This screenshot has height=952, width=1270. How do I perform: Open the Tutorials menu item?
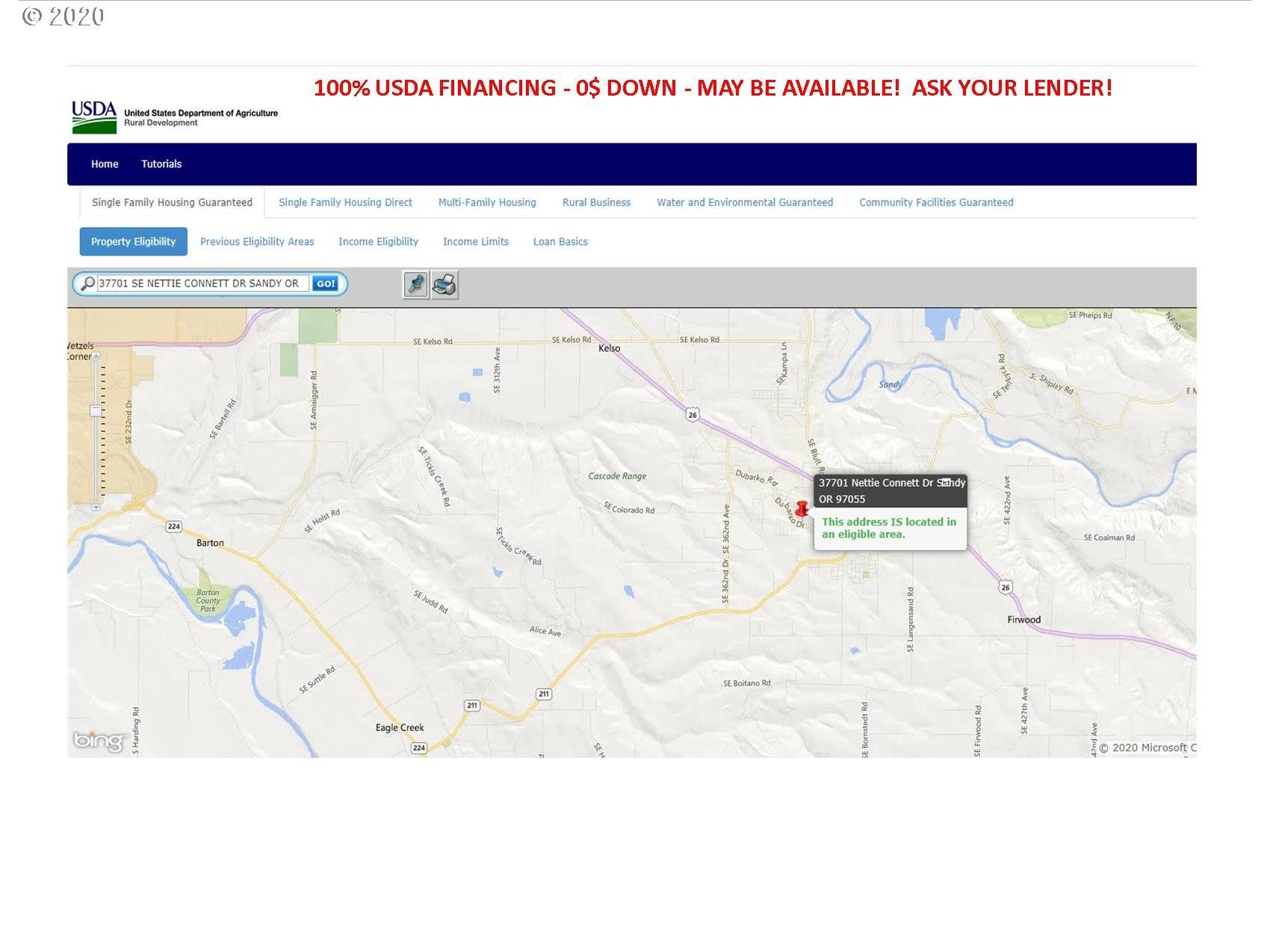(161, 164)
